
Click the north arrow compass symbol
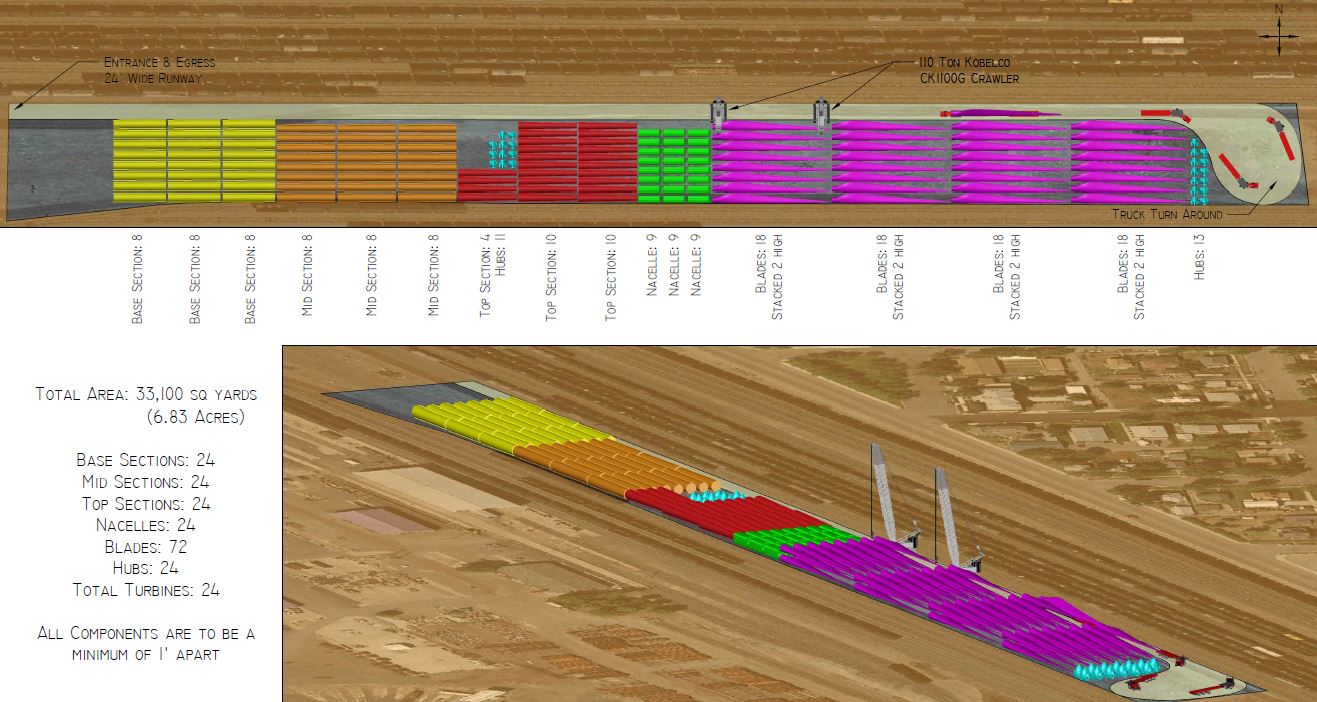1277,35
